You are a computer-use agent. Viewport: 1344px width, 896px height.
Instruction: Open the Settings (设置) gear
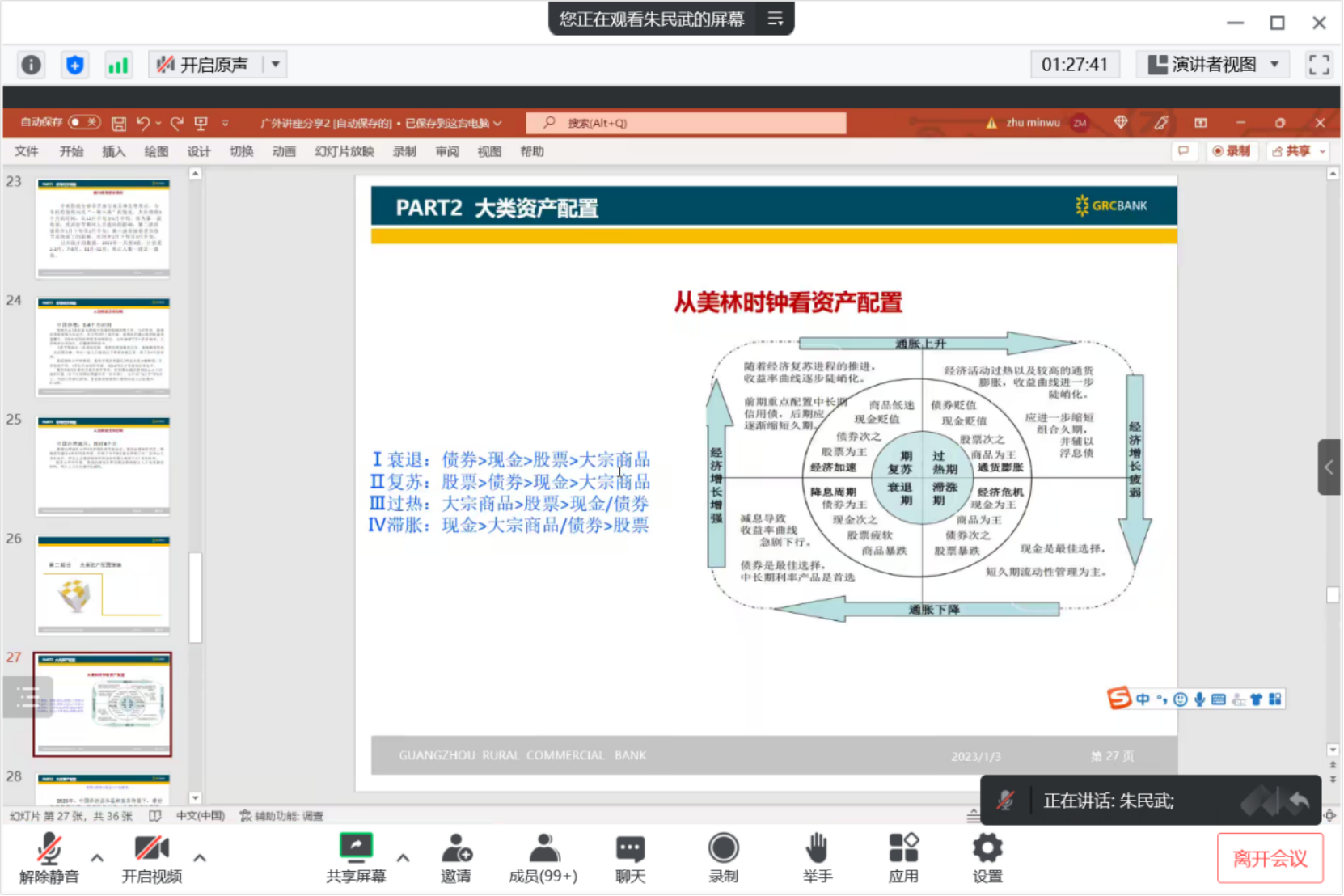tap(987, 857)
